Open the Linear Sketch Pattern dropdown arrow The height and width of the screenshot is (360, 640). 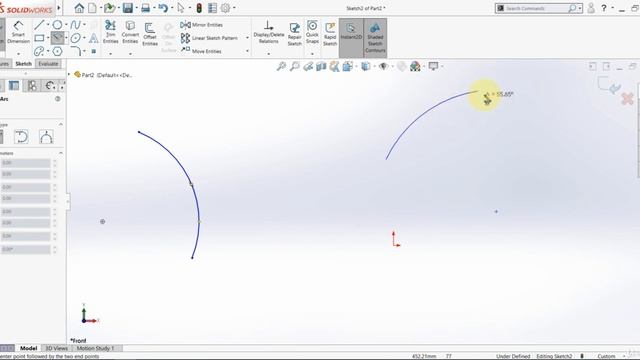click(247, 38)
